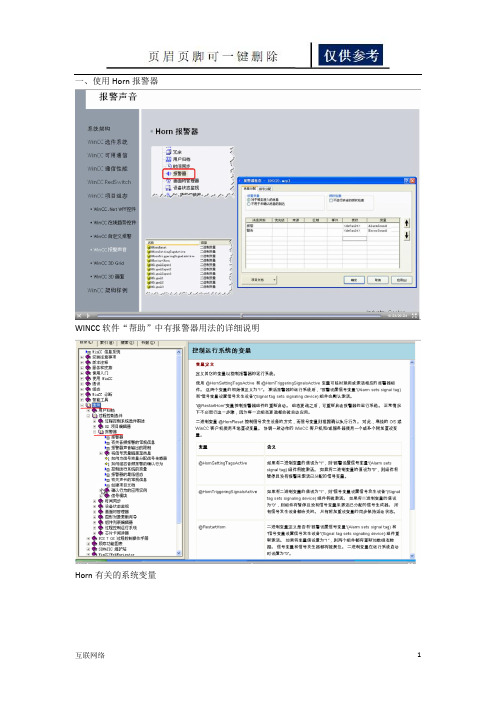Open the WinCC .Net WPF控件 sidebar entry
The width and height of the screenshot is (496, 702).
pos(114,209)
